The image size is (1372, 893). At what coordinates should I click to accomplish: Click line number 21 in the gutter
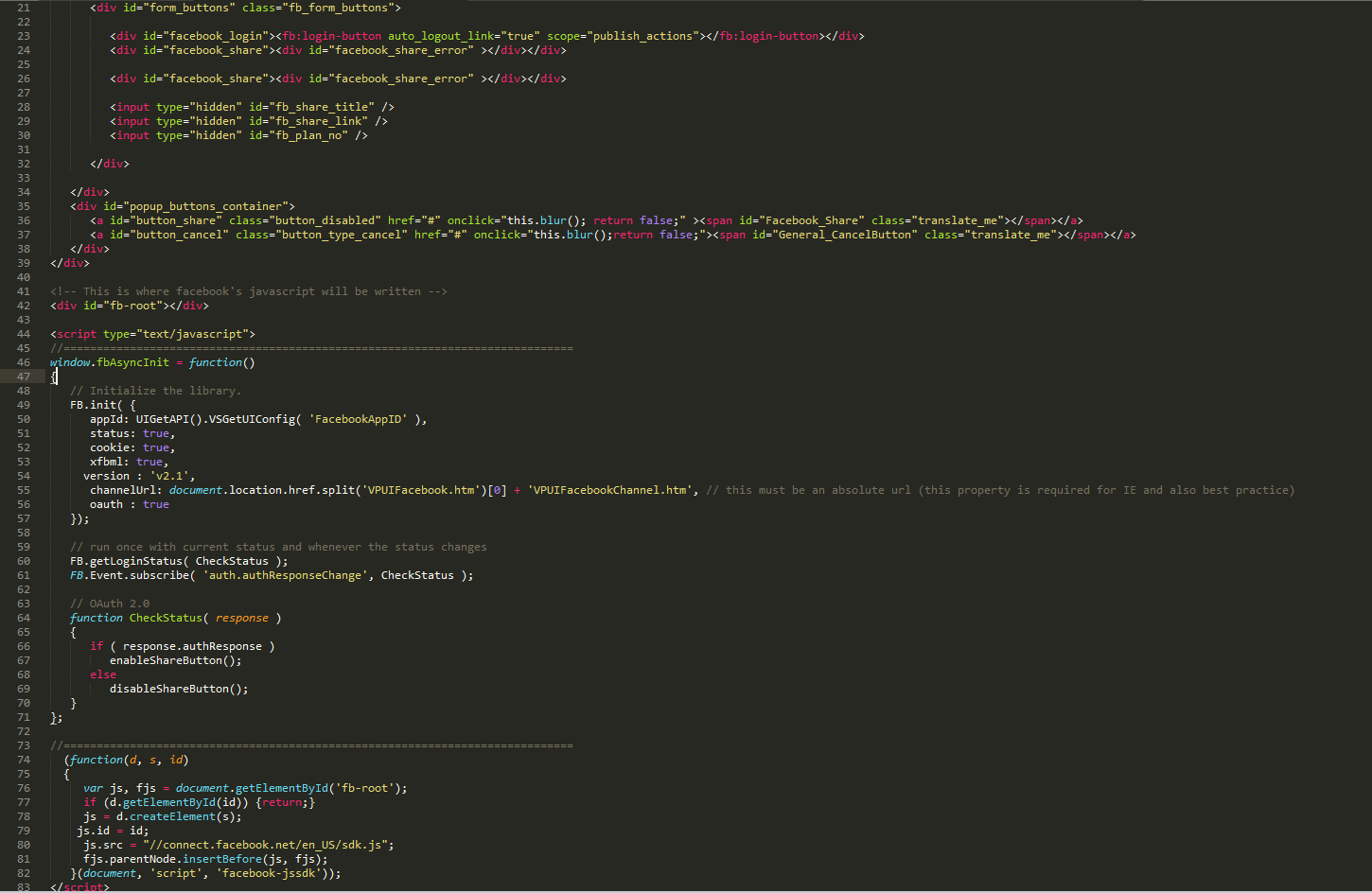(24, 8)
